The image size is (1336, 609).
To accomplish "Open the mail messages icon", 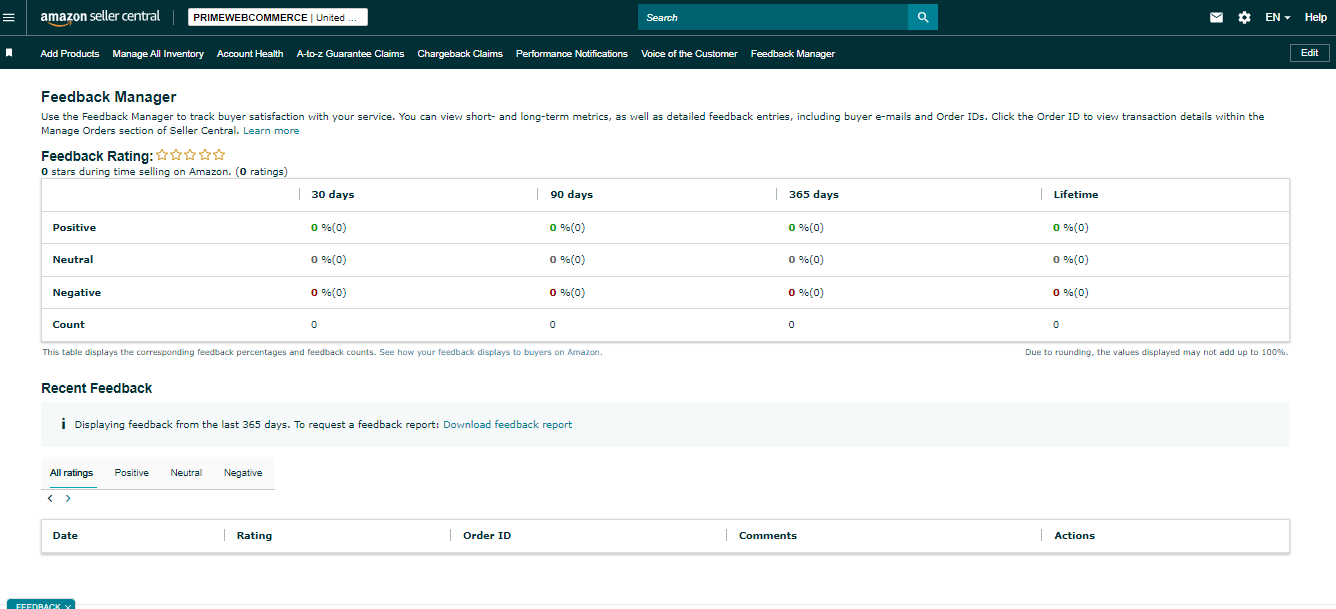I will click(1216, 17).
